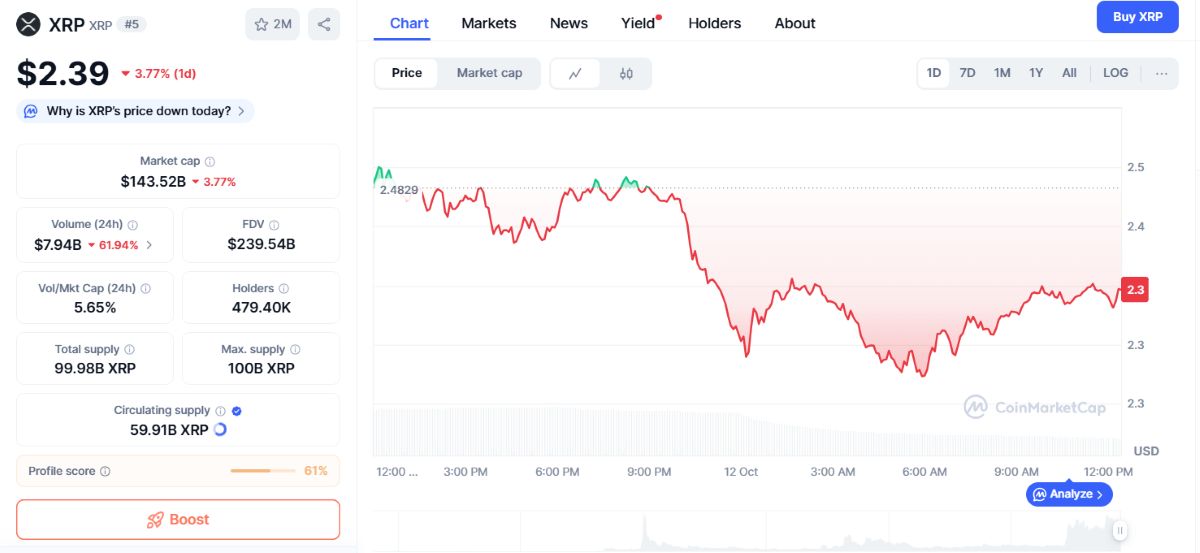This screenshot has width=1200, height=553.
Task: Click the Profile score progress bar
Action: tap(263, 471)
